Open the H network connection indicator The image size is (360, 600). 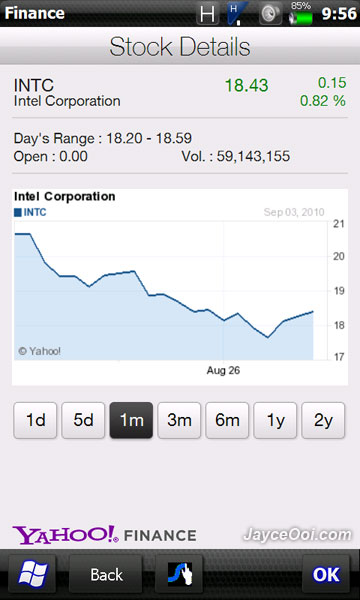207,13
